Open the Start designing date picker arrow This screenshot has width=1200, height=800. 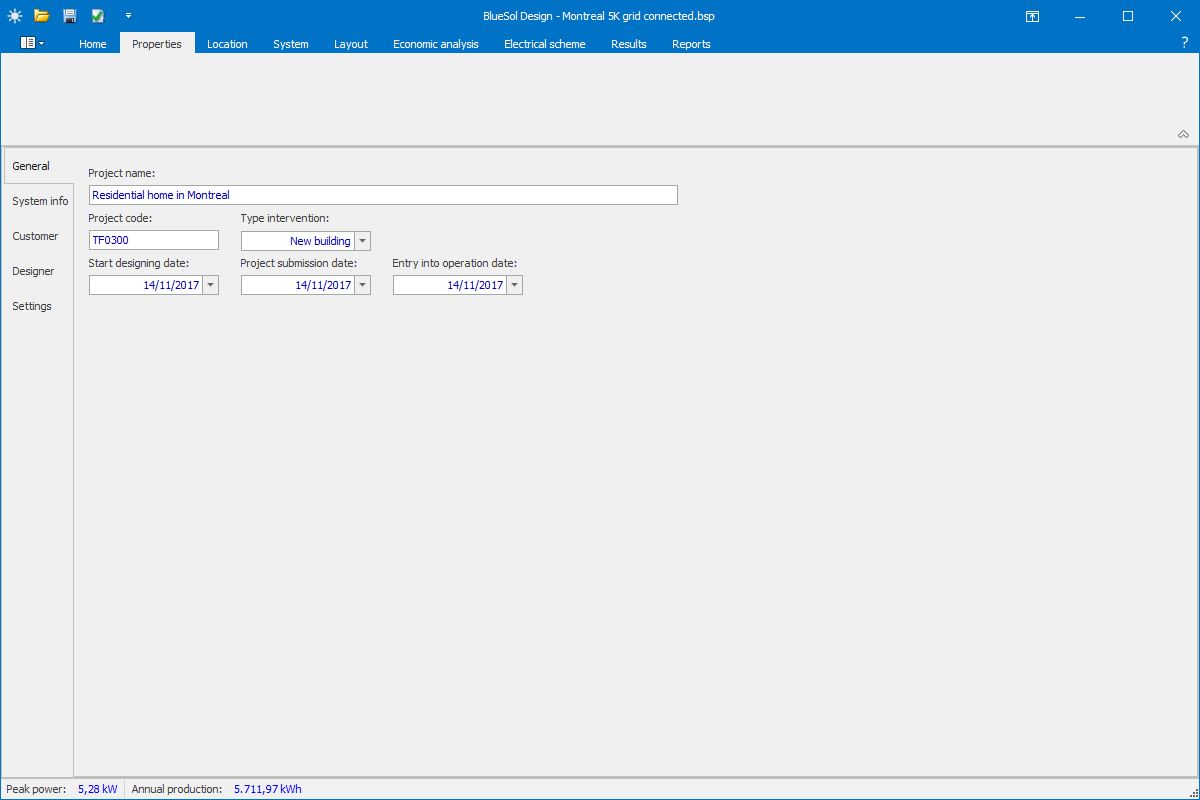[x=210, y=285]
